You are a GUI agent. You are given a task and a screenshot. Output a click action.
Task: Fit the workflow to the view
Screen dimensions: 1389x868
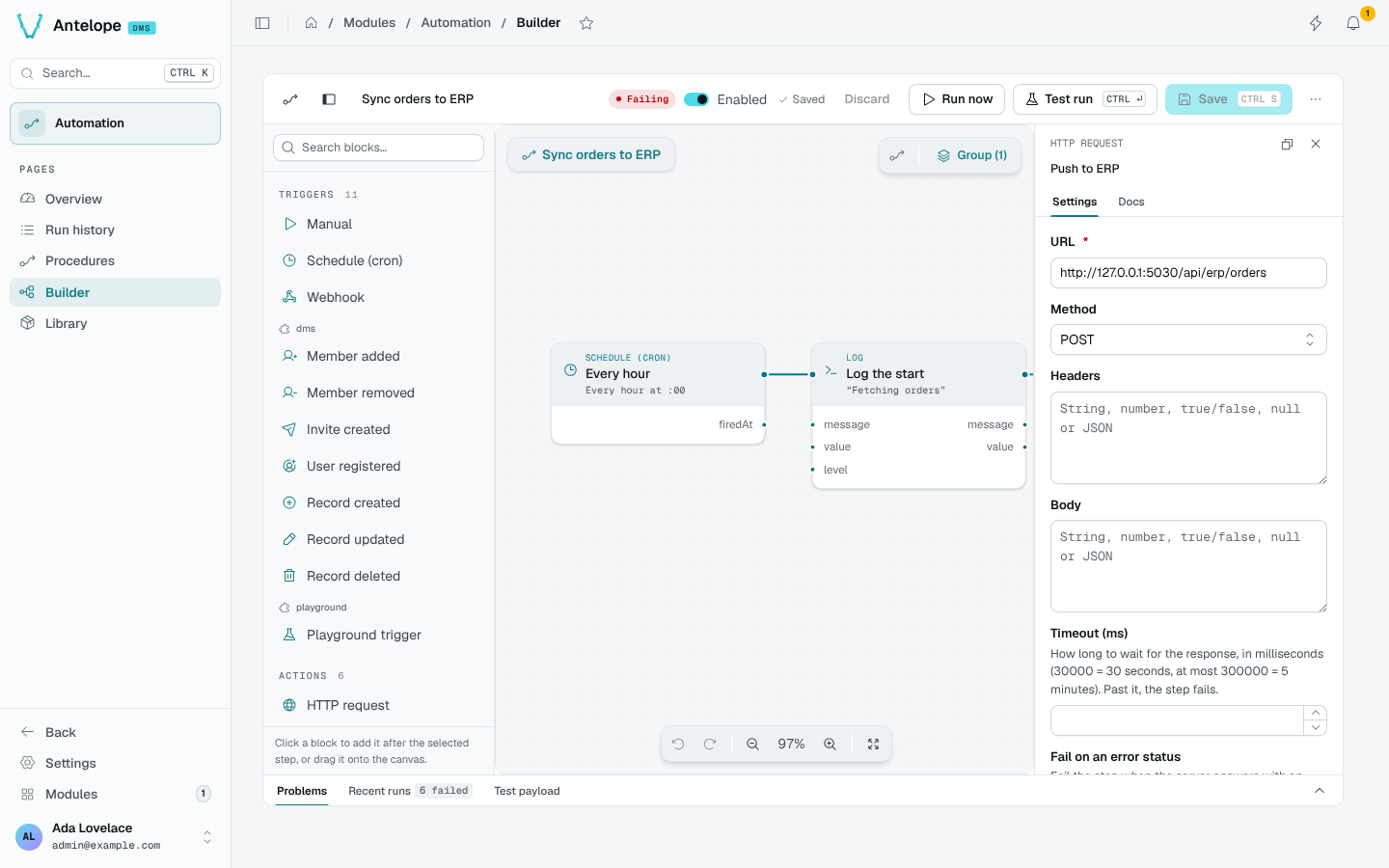point(873,745)
